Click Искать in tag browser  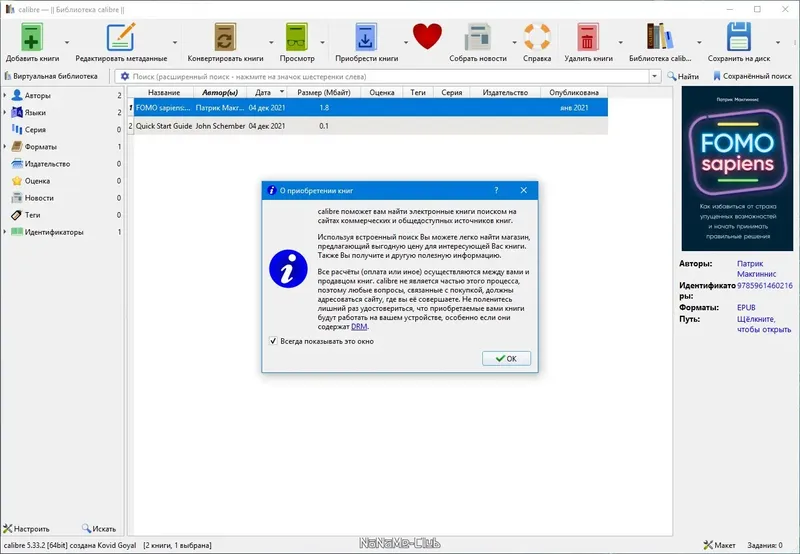(99, 529)
